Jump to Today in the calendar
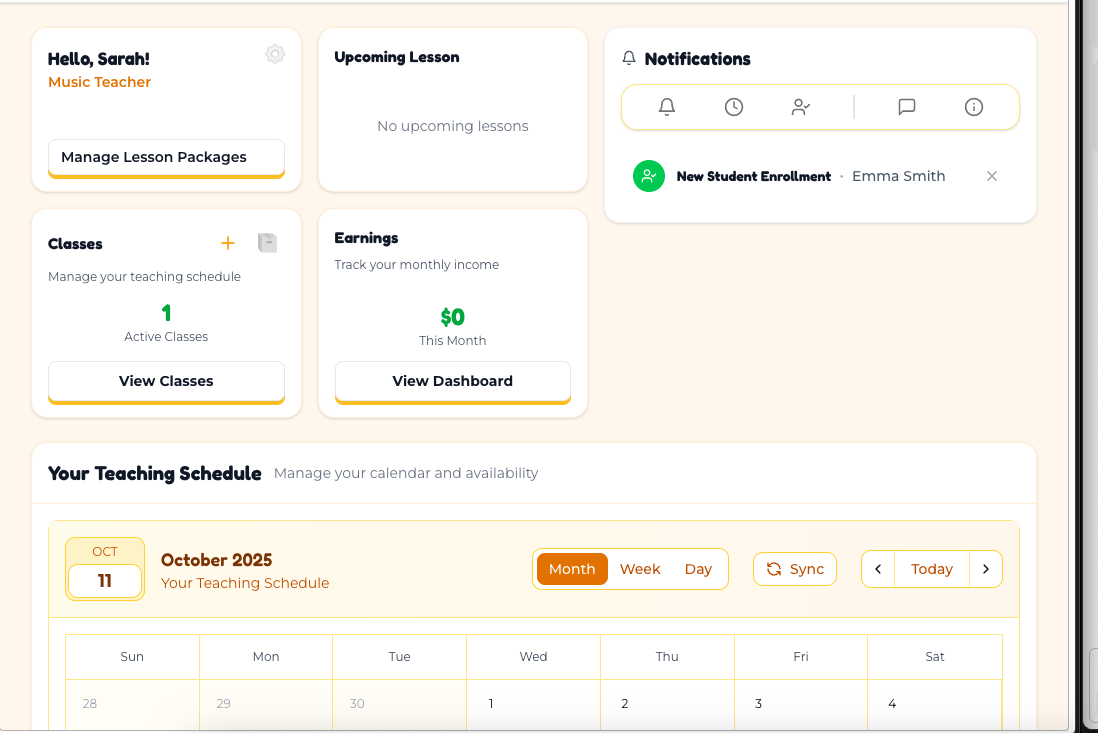The width and height of the screenshot is (1098, 733). pyautogui.click(x=932, y=569)
